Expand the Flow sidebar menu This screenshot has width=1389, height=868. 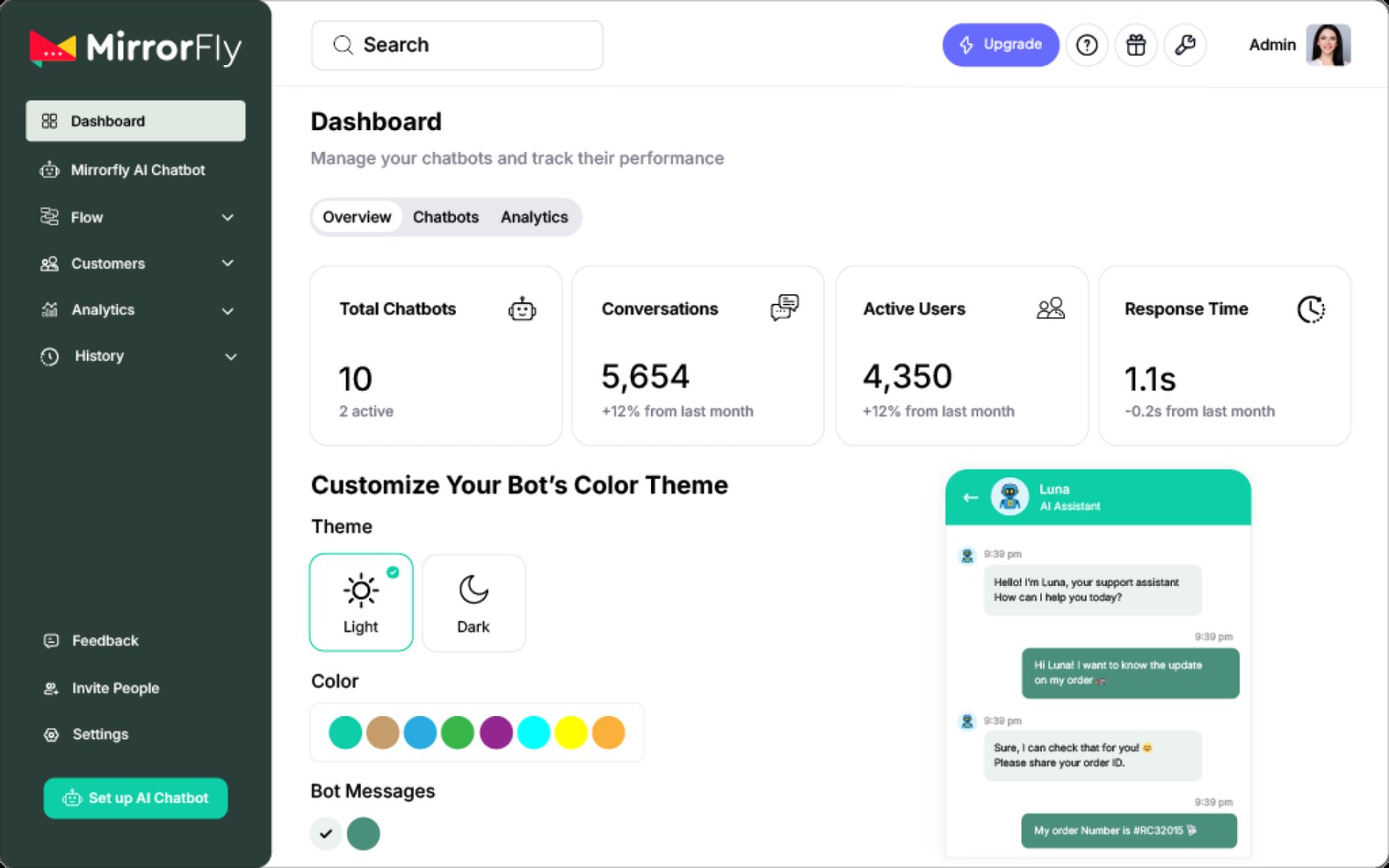click(x=229, y=217)
